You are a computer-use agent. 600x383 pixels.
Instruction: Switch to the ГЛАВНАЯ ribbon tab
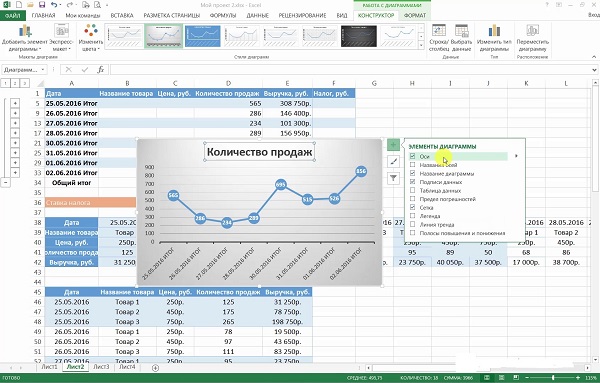[43, 15]
